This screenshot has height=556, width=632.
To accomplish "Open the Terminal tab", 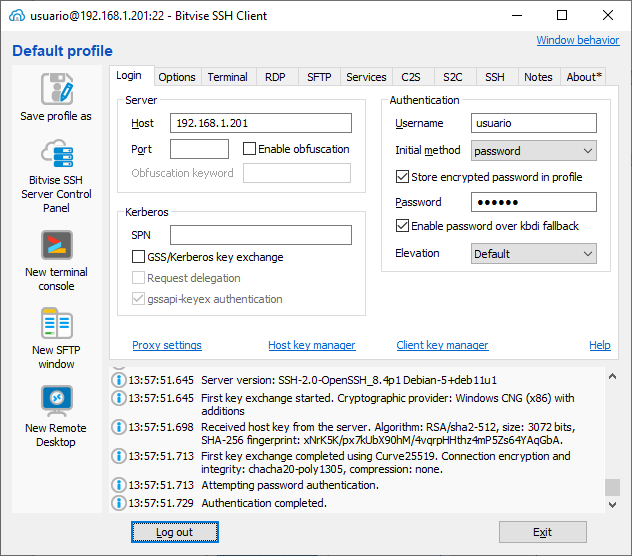I will coord(228,77).
